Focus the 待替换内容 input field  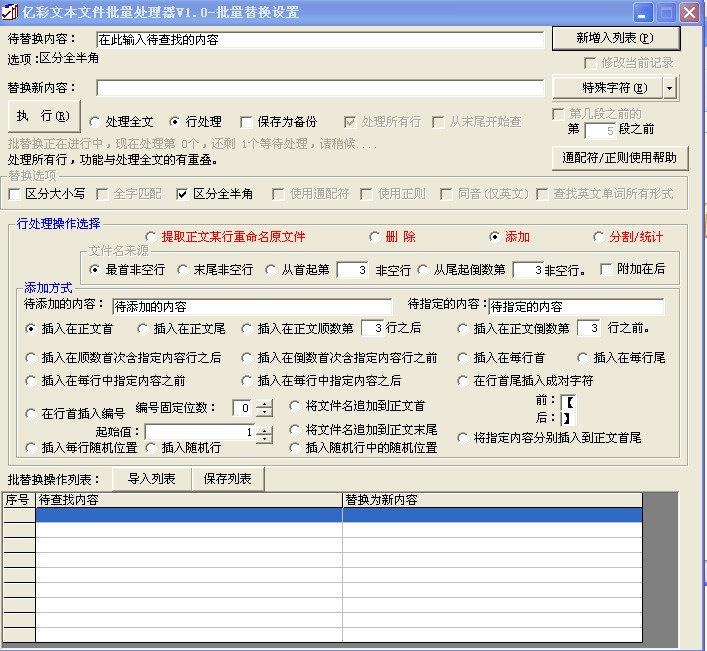320,40
